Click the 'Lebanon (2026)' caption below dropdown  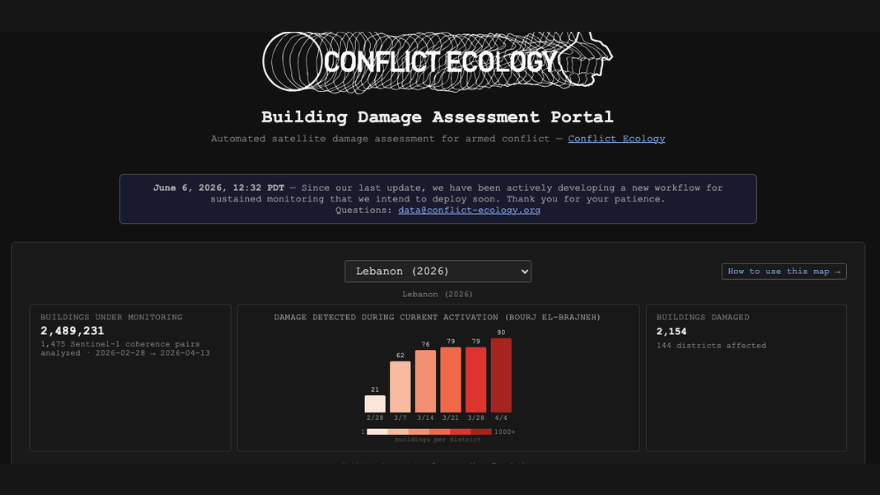(437, 294)
